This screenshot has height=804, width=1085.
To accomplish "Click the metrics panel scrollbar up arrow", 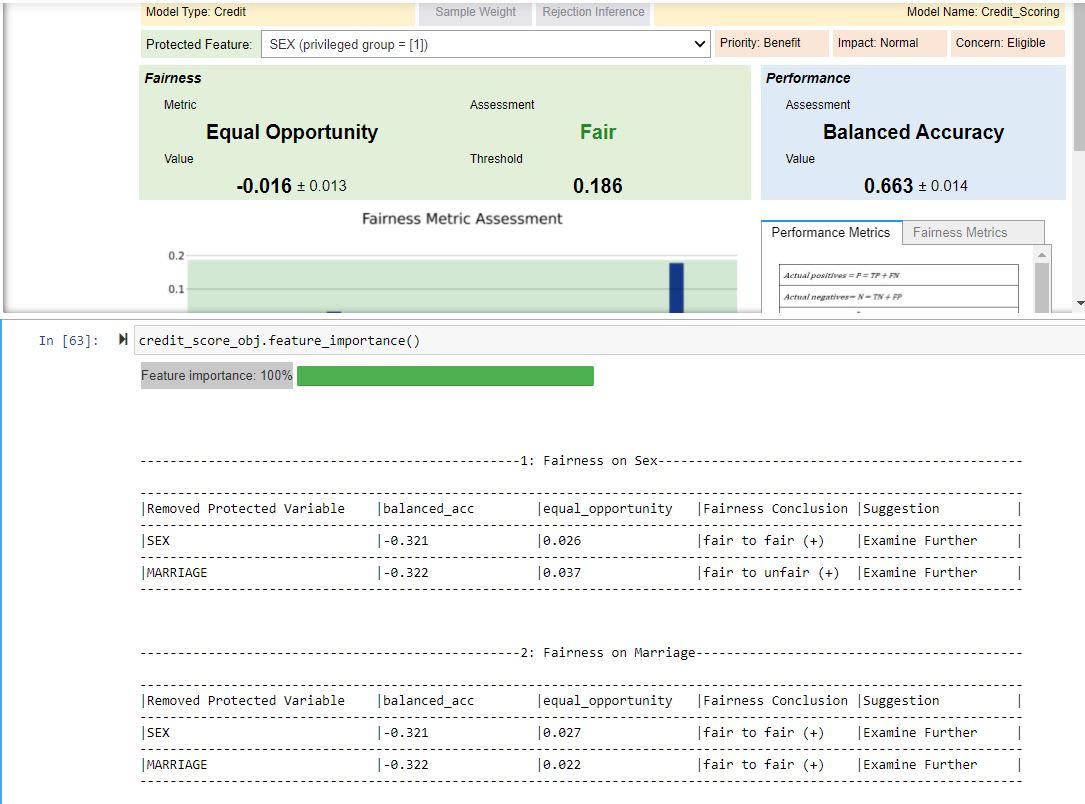I will [1041, 255].
